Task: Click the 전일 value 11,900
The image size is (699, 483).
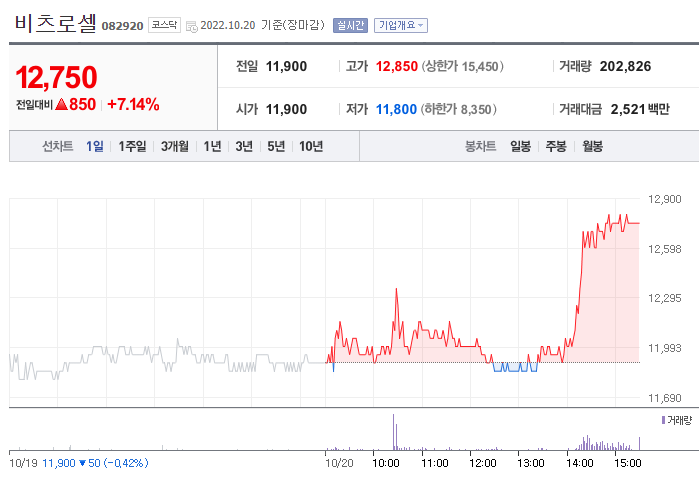Action: (286, 66)
